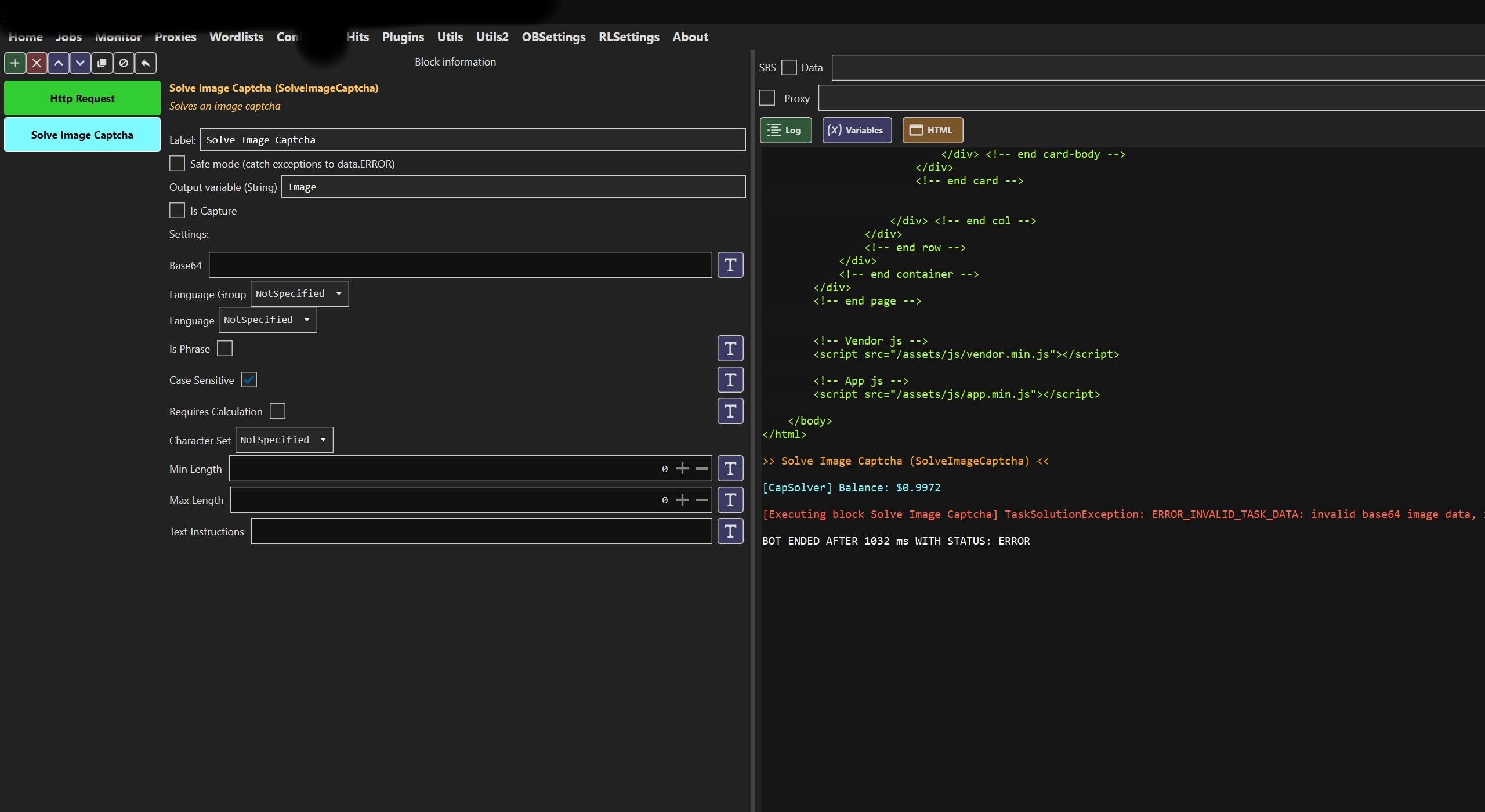Image resolution: width=1485 pixels, height=812 pixels.
Task: Enable the SBS checkbox
Action: tap(789, 68)
